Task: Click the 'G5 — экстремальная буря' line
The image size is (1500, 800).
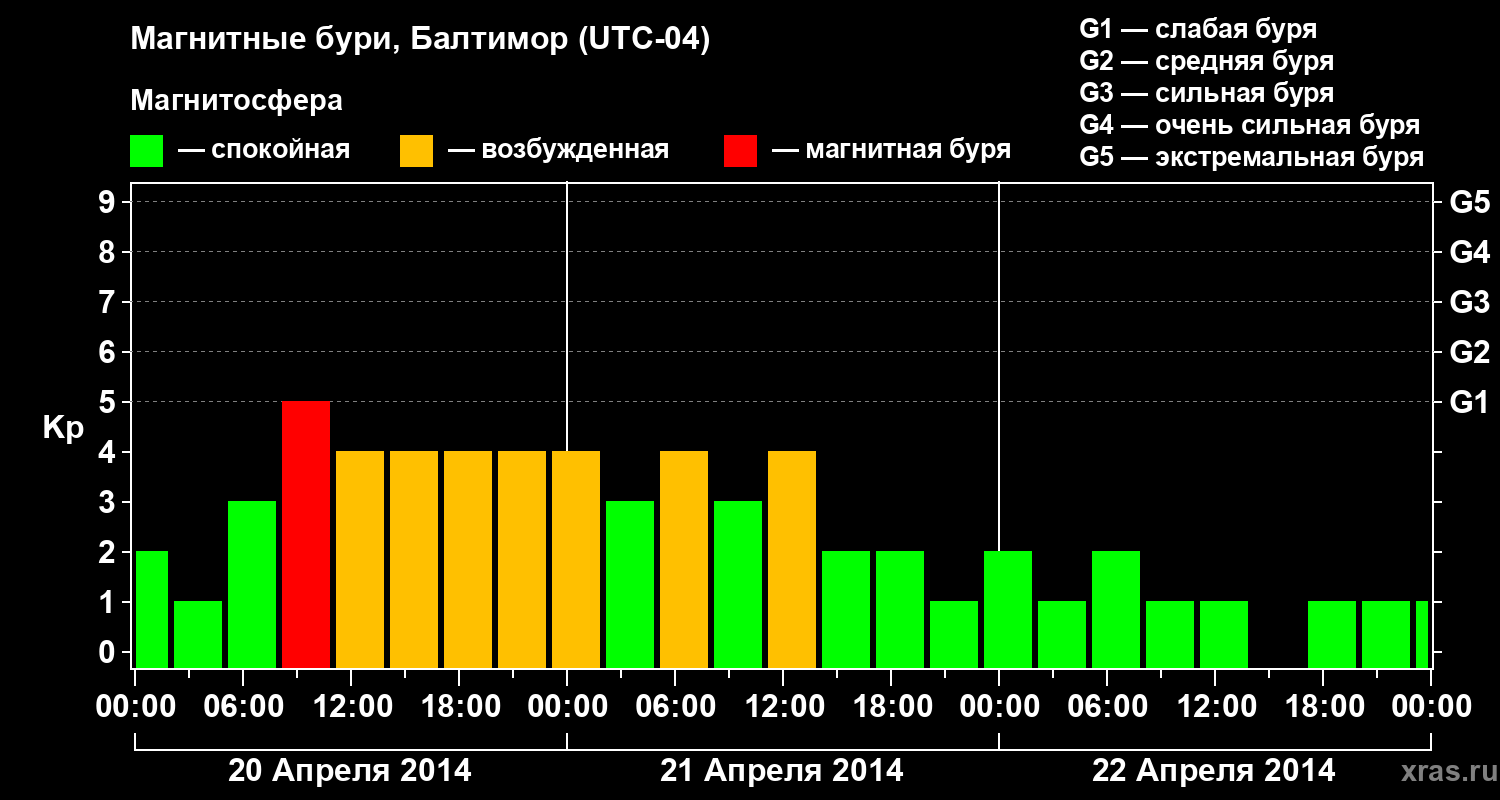Action: tap(1252, 157)
